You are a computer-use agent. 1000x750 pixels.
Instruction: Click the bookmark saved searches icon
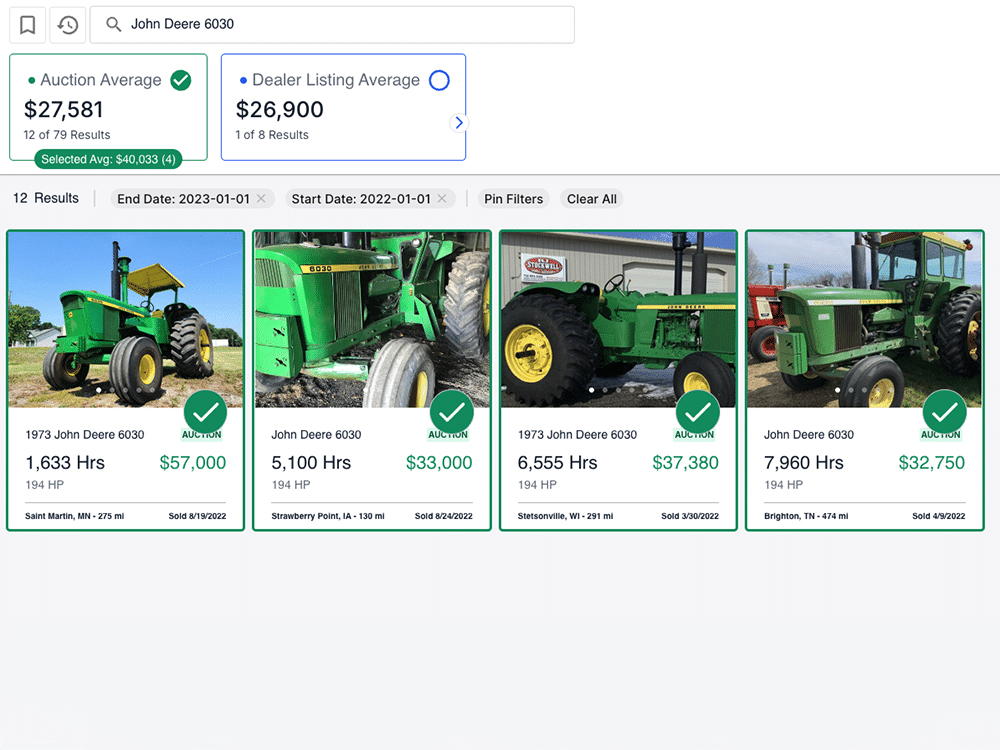pyautogui.click(x=27, y=25)
